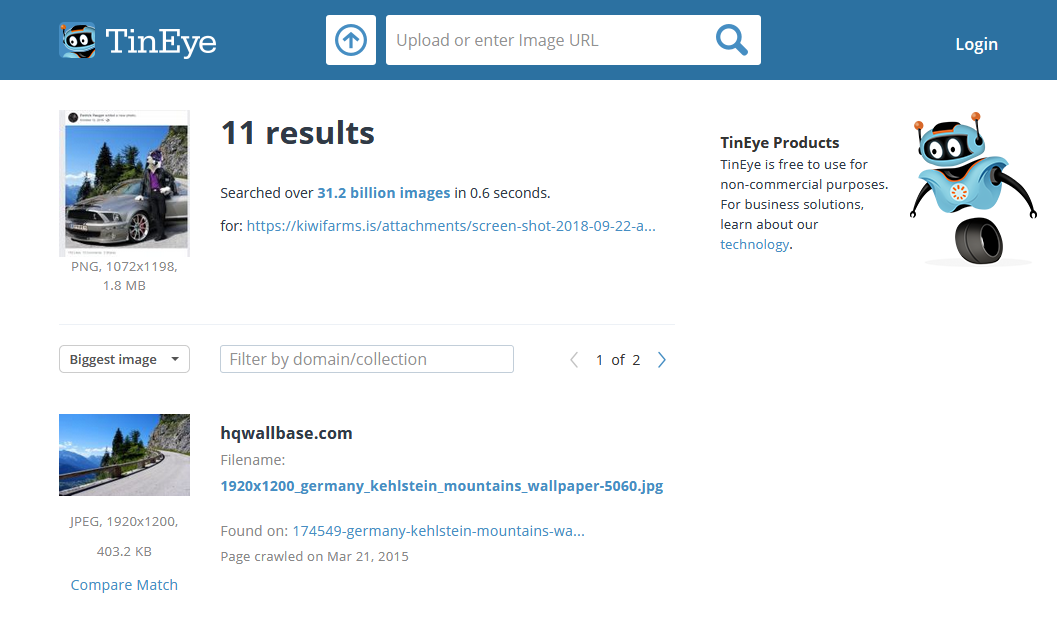The height and width of the screenshot is (636, 1057).
Task: Click the PNG, 1072x1198 image info text
Action: coord(124,266)
